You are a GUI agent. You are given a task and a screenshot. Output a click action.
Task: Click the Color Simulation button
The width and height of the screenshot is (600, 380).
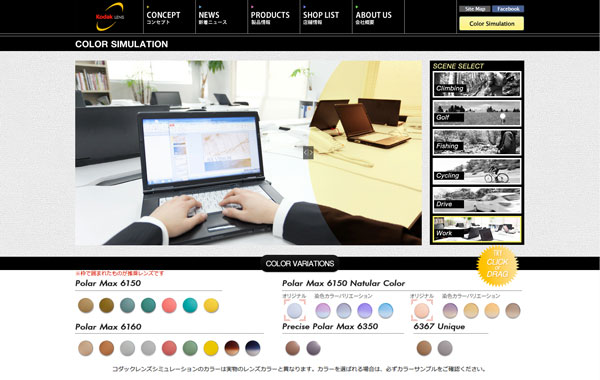[491, 23]
